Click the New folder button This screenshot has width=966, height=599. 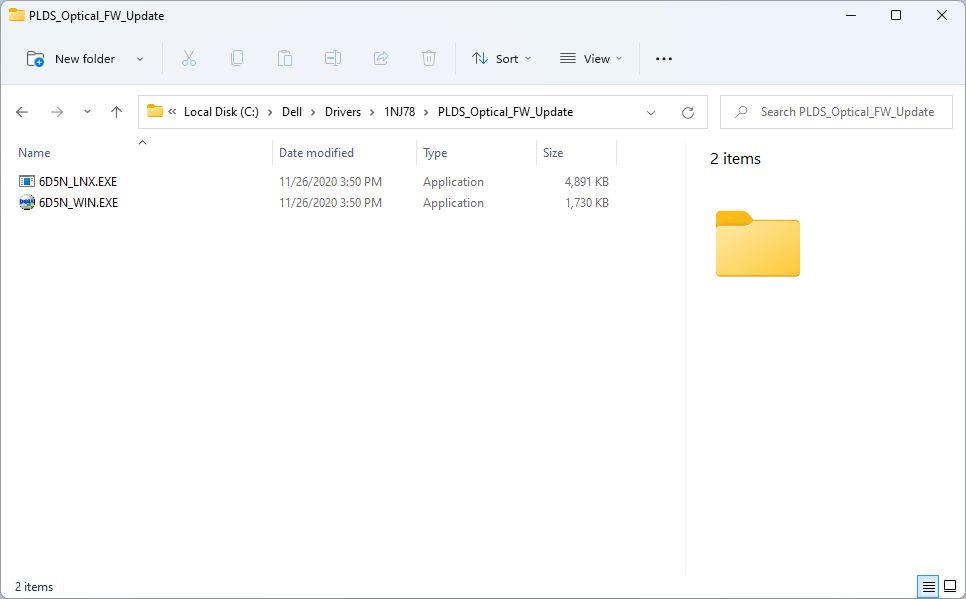(72, 59)
